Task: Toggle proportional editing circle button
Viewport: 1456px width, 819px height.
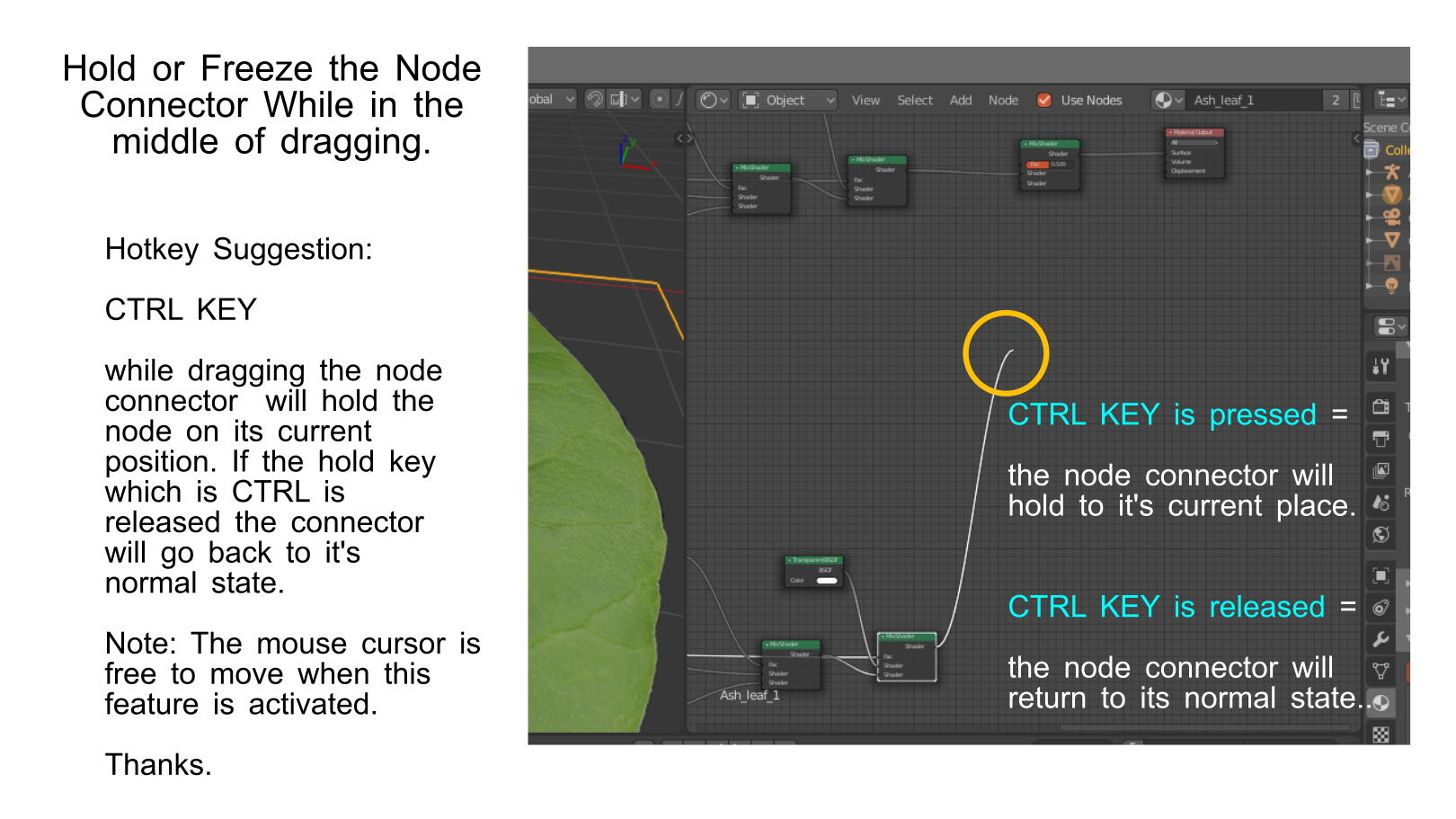Action: 659,99
